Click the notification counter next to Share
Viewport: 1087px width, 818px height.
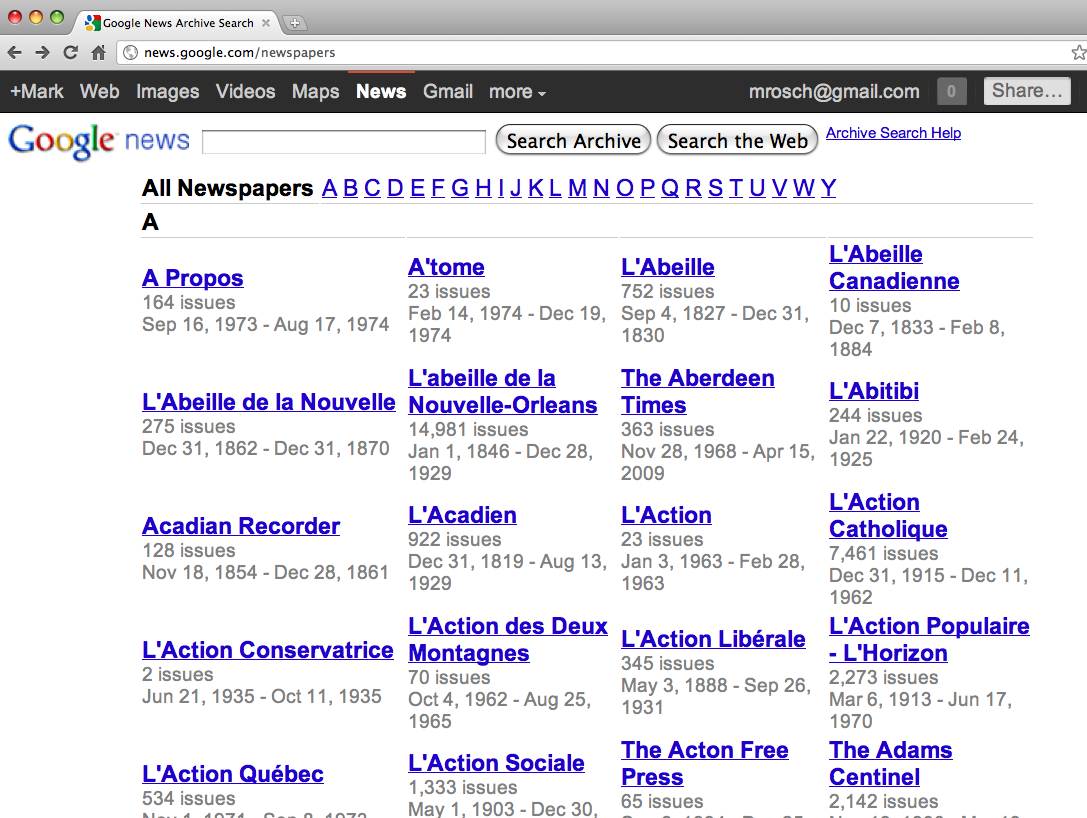click(951, 91)
